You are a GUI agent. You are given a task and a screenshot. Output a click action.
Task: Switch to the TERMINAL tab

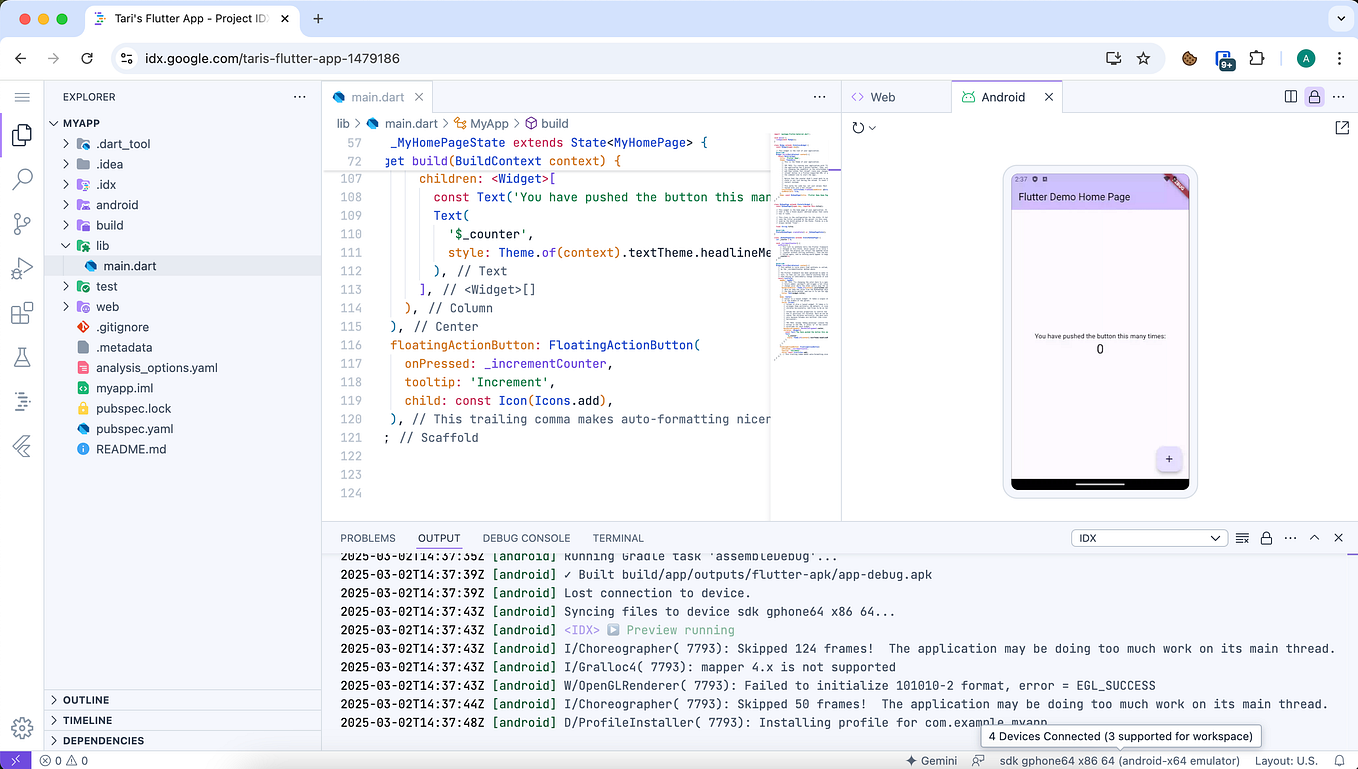(618, 538)
